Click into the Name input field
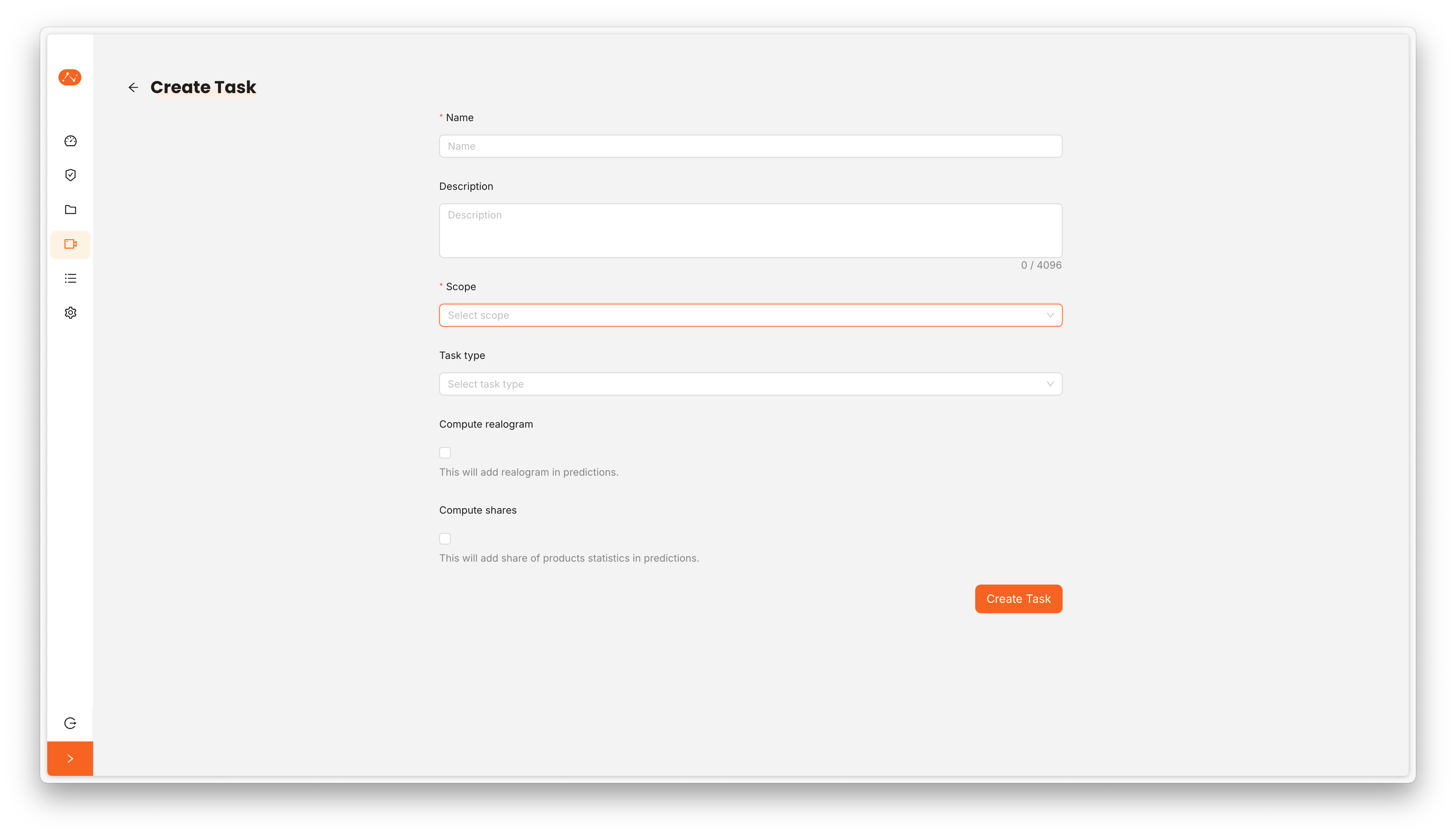 pos(750,146)
